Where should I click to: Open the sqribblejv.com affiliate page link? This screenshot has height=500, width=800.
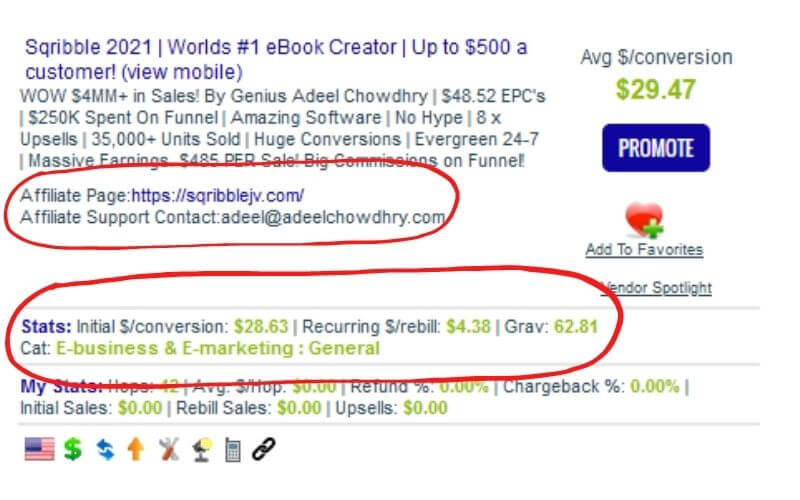coord(218,195)
